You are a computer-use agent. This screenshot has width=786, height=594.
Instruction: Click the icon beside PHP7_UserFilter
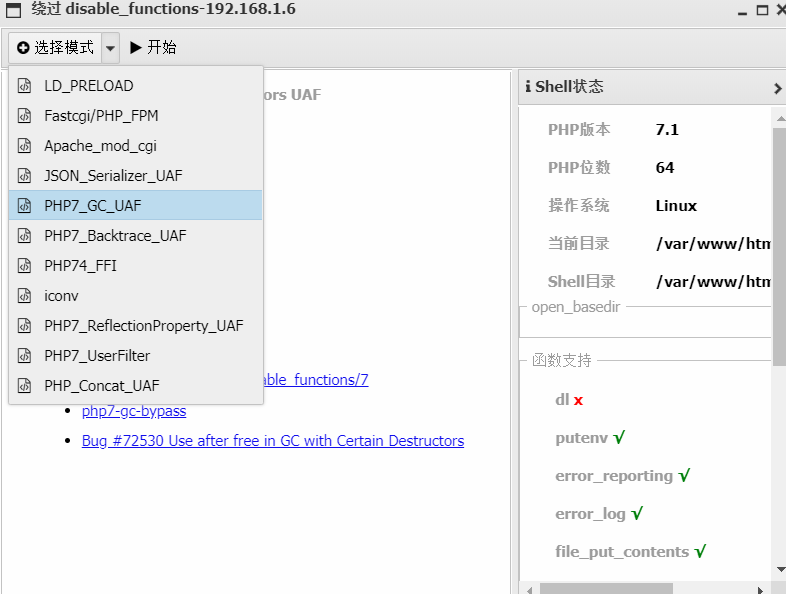pyautogui.click(x=25, y=356)
